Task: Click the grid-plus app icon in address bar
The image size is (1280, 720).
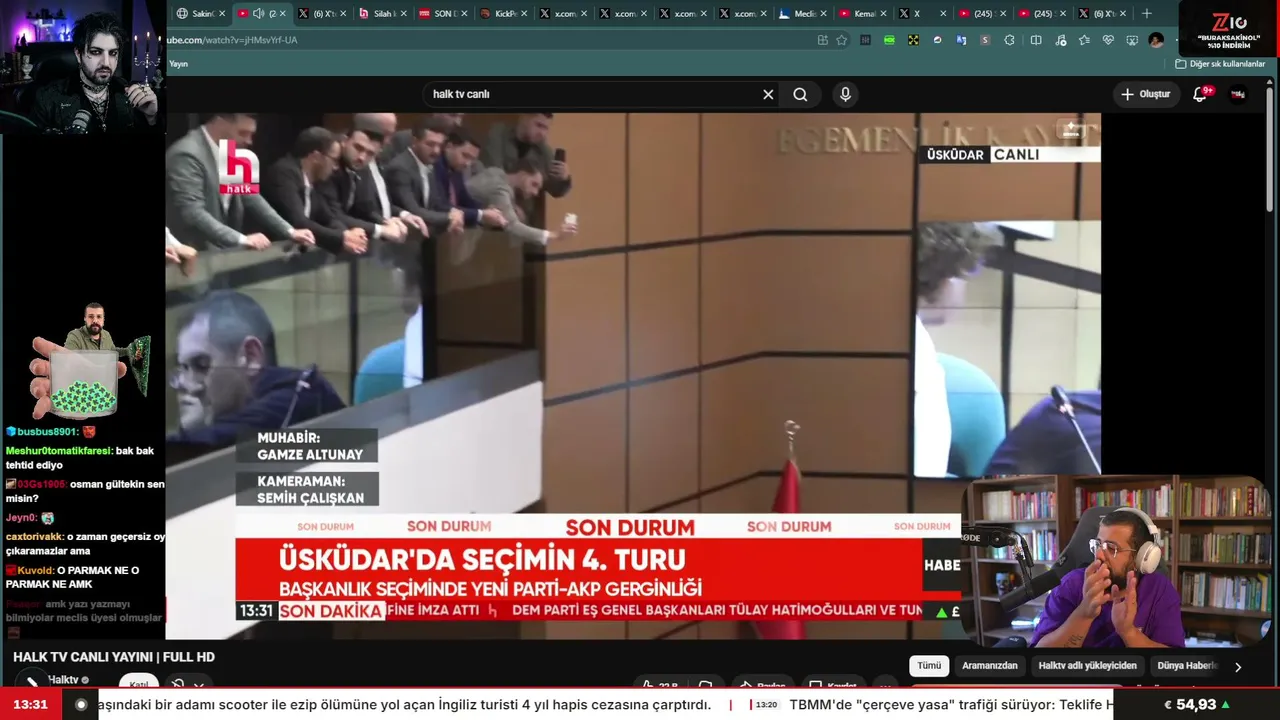Action: [x=822, y=40]
